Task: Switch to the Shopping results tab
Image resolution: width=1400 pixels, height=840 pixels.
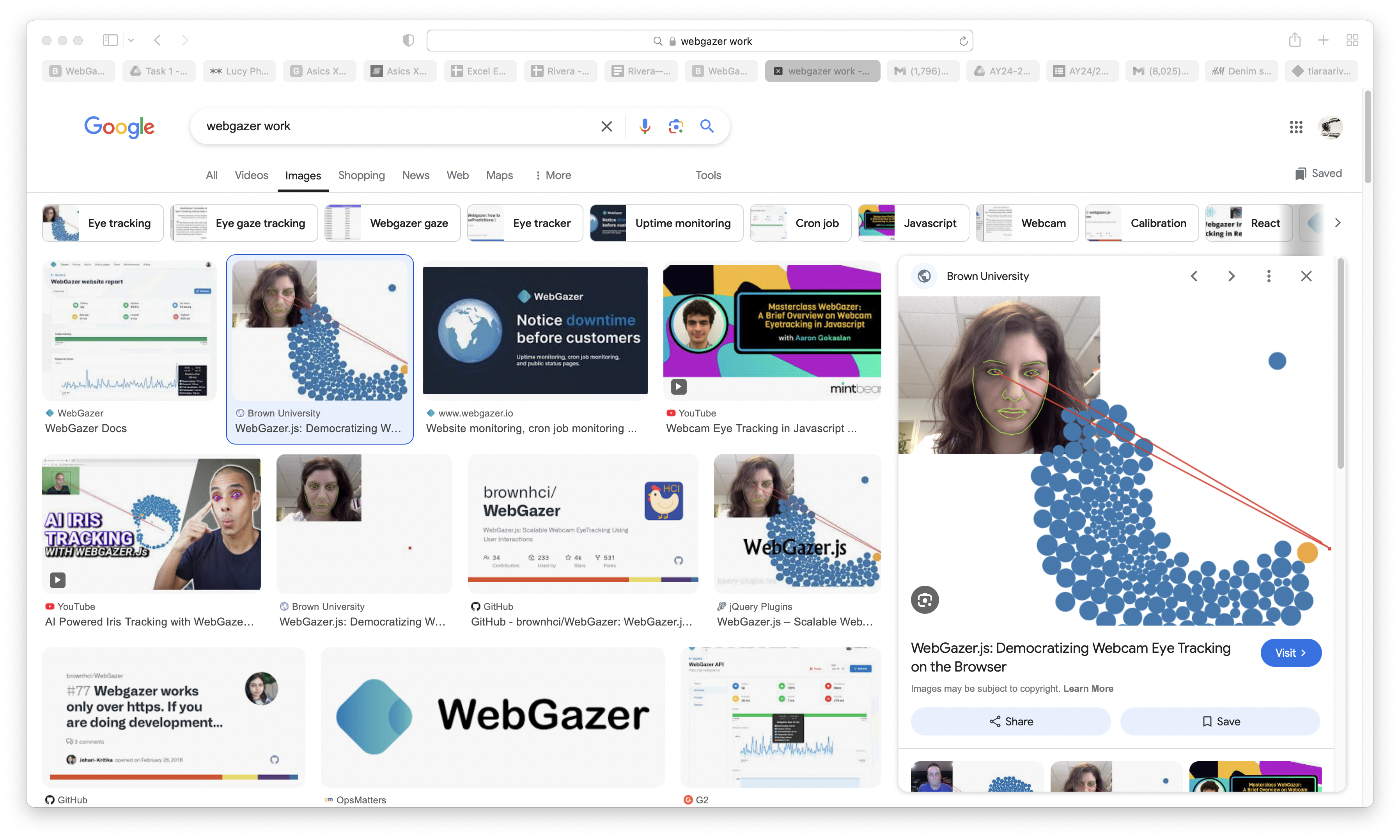Action: click(361, 175)
